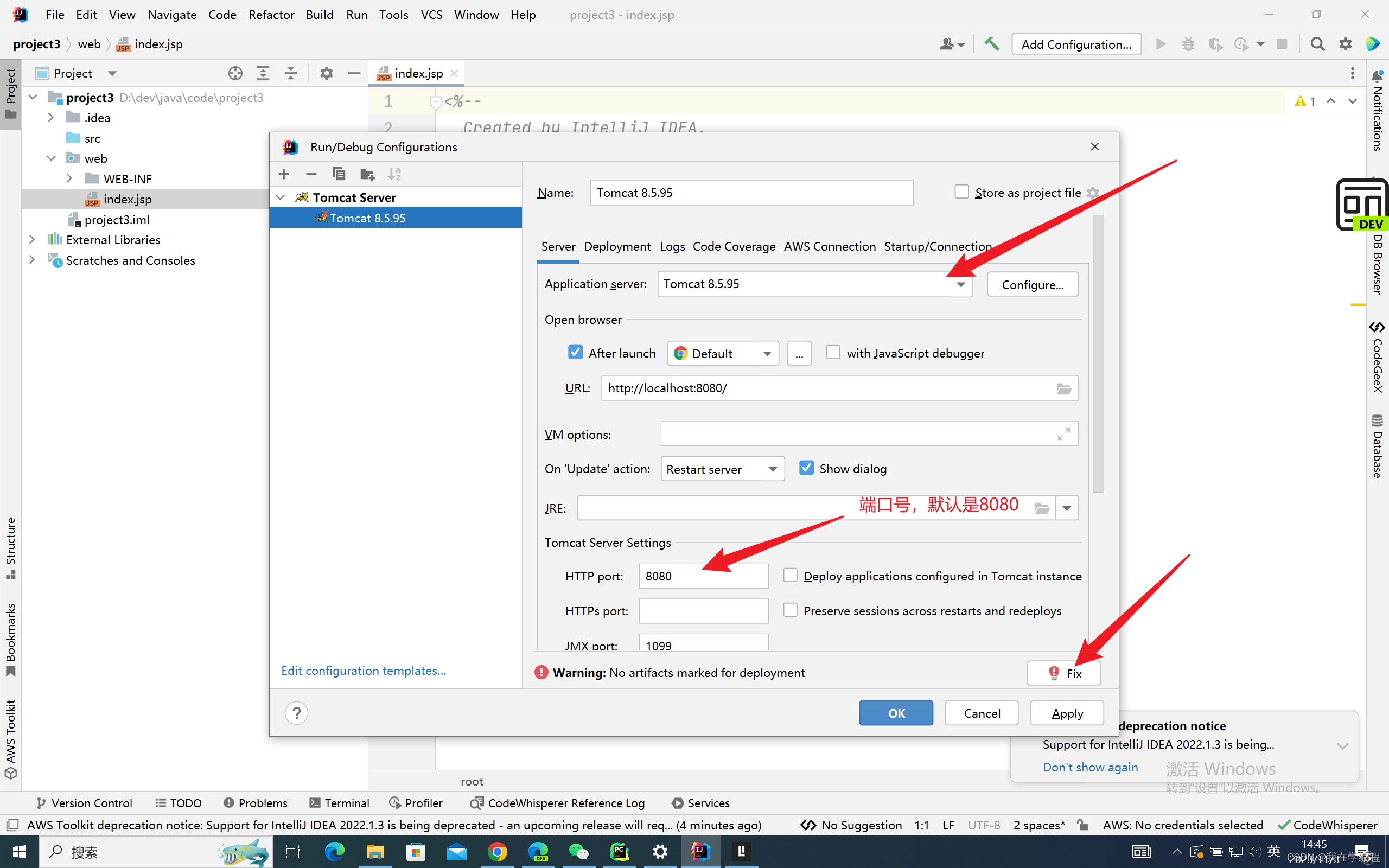Collapse the Tomcat Server tree node

tap(280, 197)
